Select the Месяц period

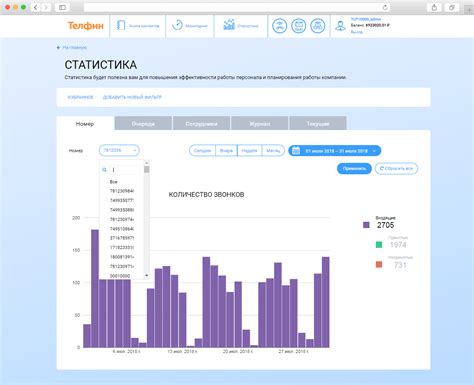pyautogui.click(x=273, y=151)
